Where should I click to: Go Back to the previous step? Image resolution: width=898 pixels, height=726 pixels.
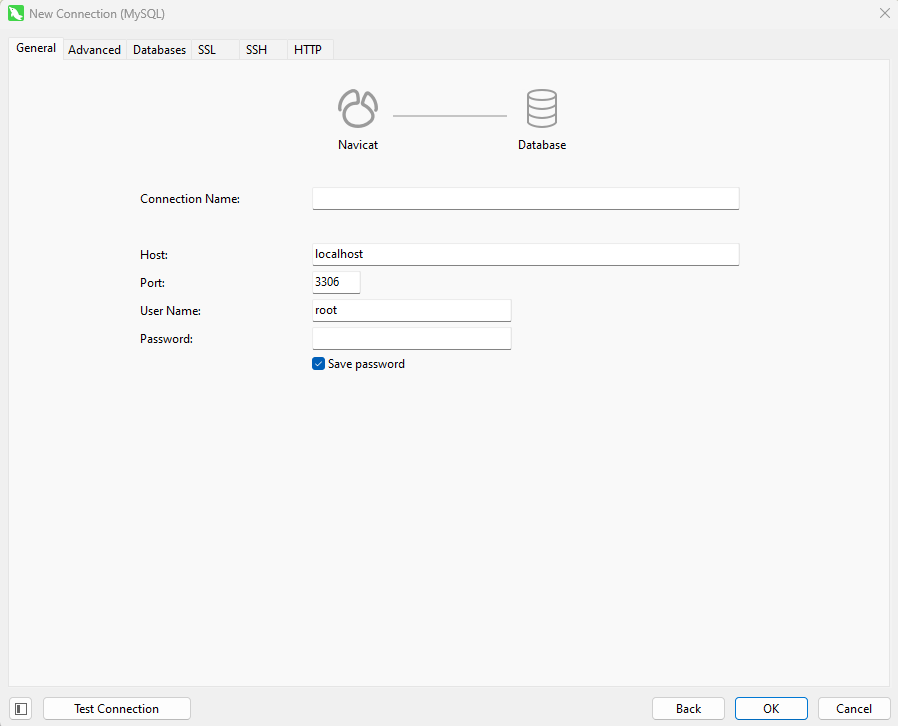688,709
